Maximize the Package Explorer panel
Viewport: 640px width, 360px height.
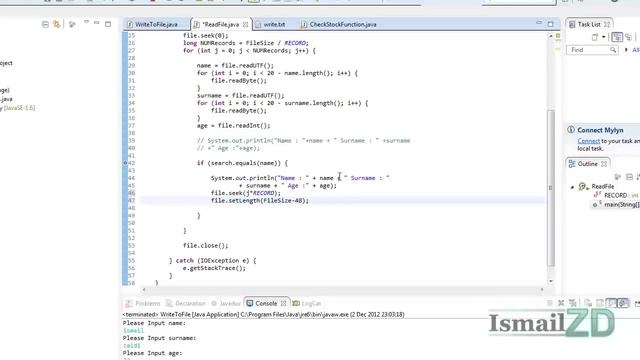point(108,24)
